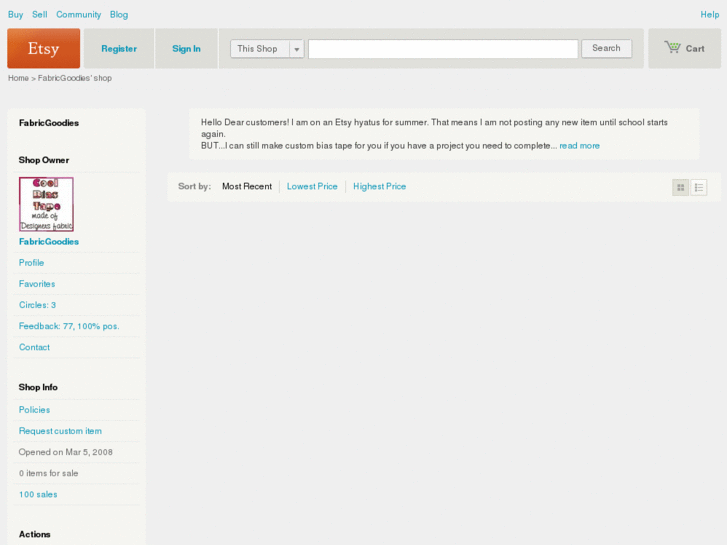Open shop Policies

click(x=34, y=410)
